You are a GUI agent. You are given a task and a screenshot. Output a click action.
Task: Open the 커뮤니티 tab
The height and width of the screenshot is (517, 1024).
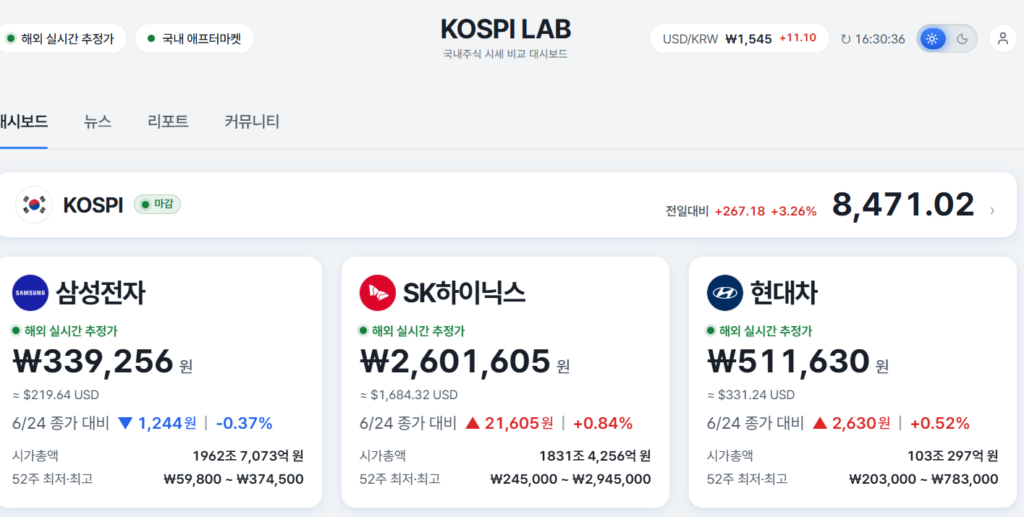pyautogui.click(x=252, y=121)
